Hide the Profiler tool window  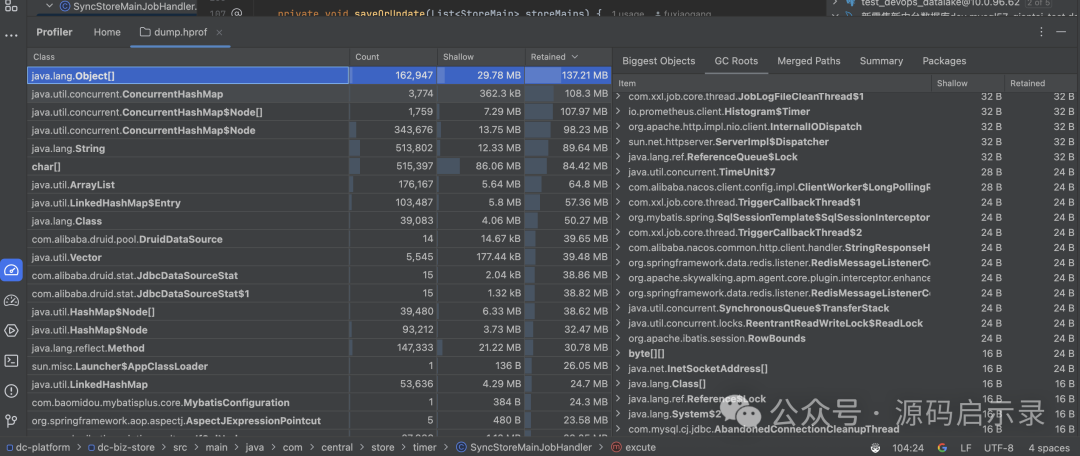[1063, 32]
